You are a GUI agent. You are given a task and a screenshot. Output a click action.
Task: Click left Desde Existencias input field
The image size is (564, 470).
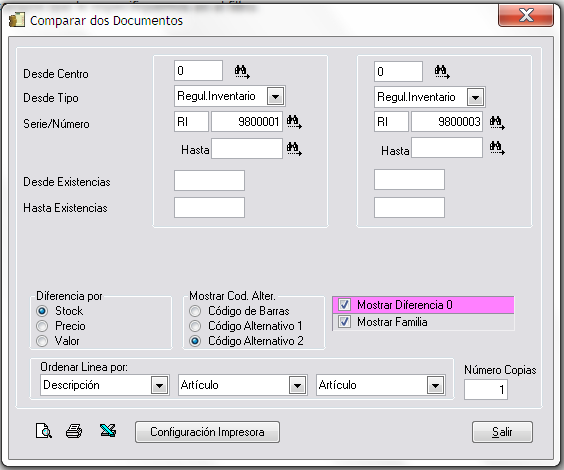(209, 181)
